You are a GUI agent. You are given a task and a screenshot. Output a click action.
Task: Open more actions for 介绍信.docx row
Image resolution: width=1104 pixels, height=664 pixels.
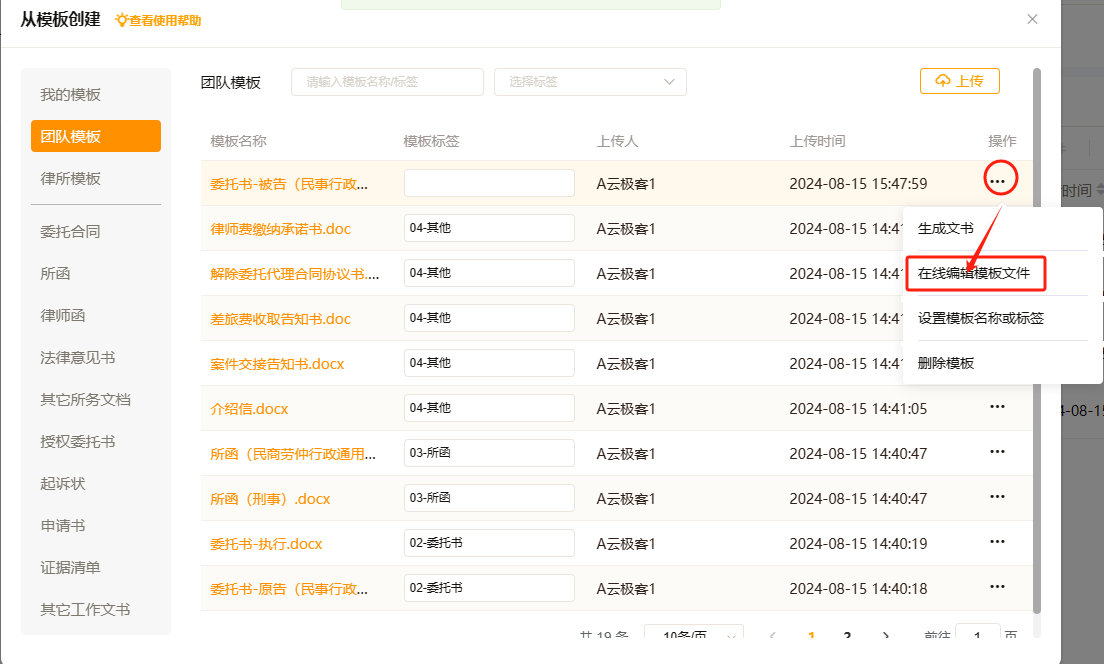997,407
